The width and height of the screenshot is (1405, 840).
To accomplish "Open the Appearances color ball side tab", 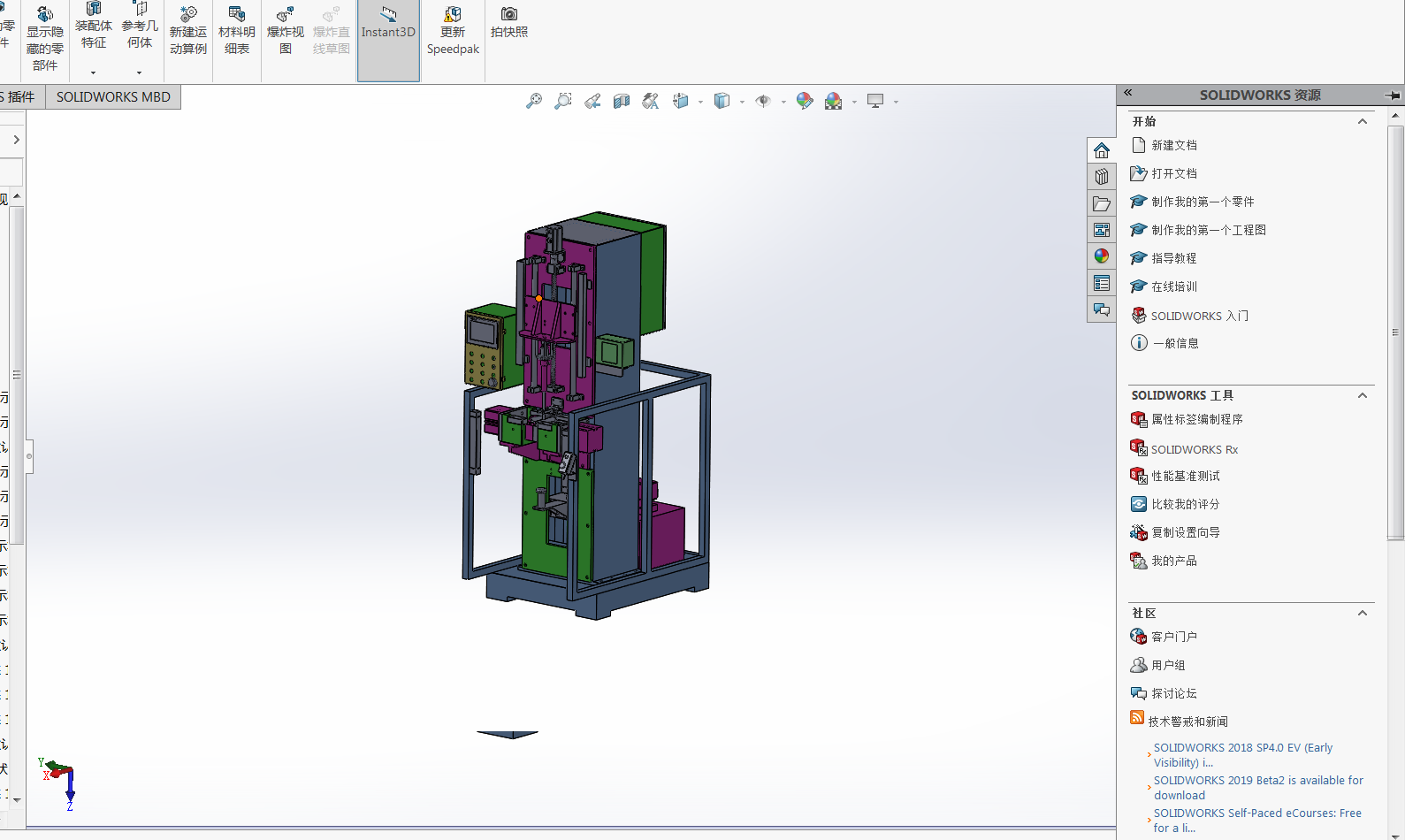I will pos(1101,256).
